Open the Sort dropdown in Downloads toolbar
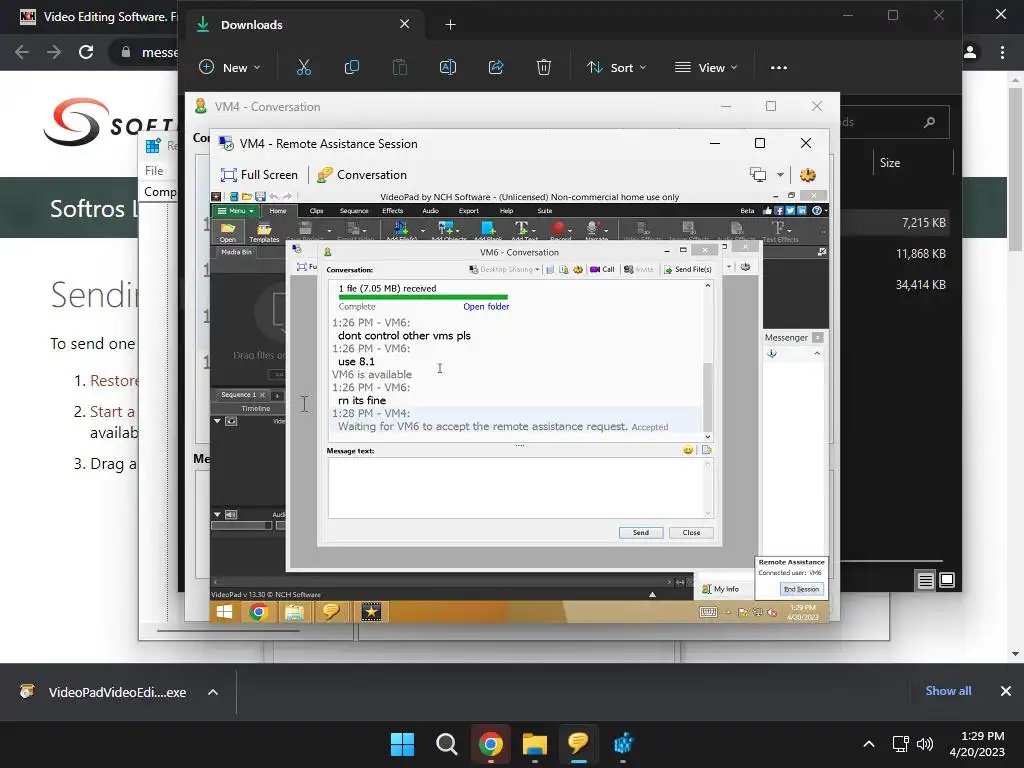The width and height of the screenshot is (1024, 768). pyautogui.click(x=616, y=67)
